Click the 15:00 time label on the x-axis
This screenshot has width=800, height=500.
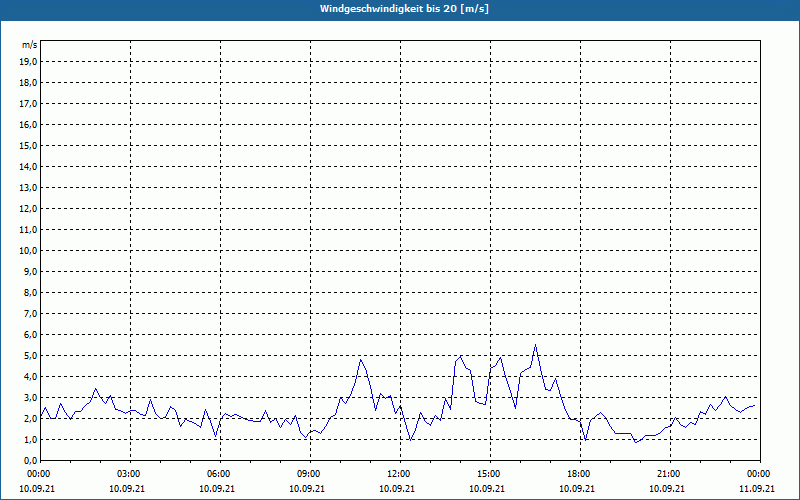[489, 473]
